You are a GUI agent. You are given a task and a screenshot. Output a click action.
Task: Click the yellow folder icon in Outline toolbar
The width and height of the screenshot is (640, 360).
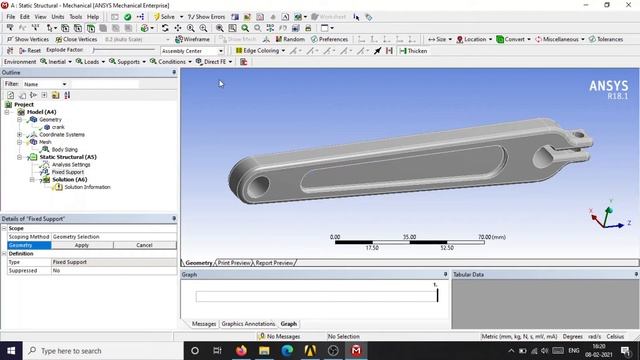(x=56, y=95)
